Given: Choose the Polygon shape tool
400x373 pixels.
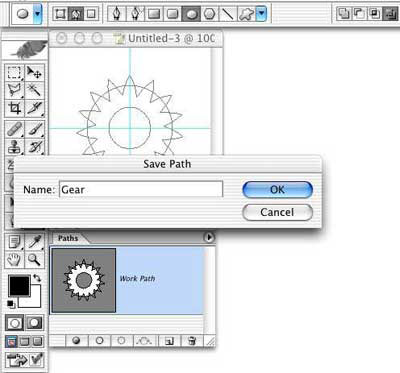Looking at the screenshot, I should [209, 14].
